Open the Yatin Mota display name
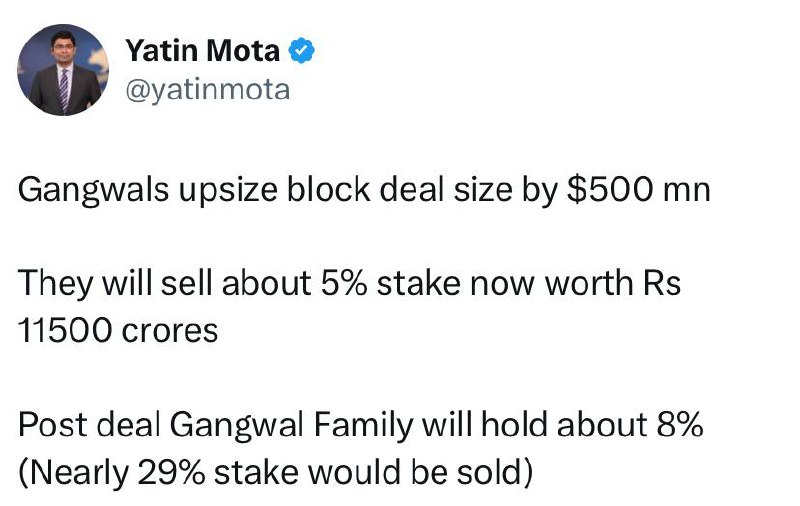 pyautogui.click(x=203, y=50)
